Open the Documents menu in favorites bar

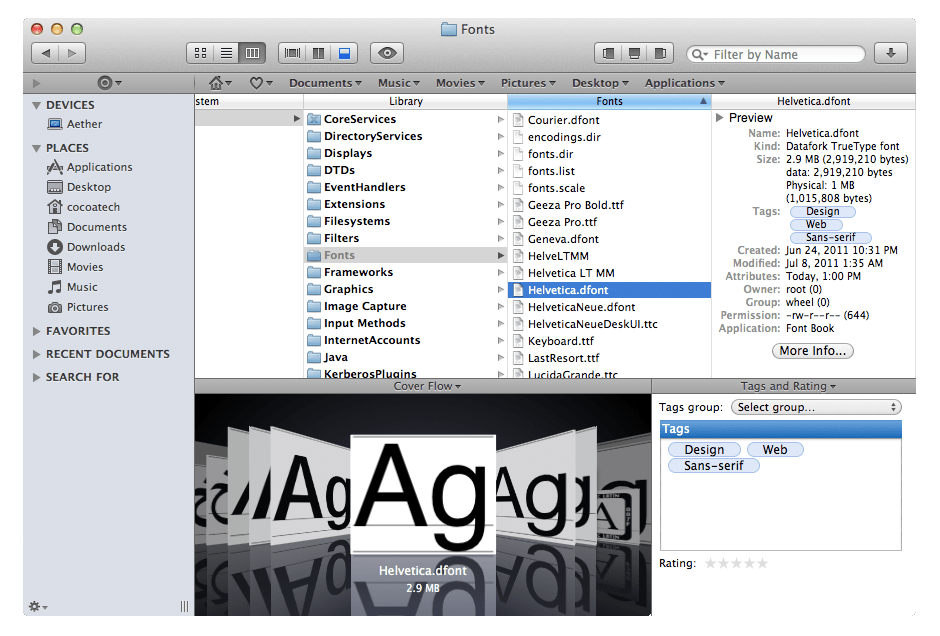pos(325,83)
